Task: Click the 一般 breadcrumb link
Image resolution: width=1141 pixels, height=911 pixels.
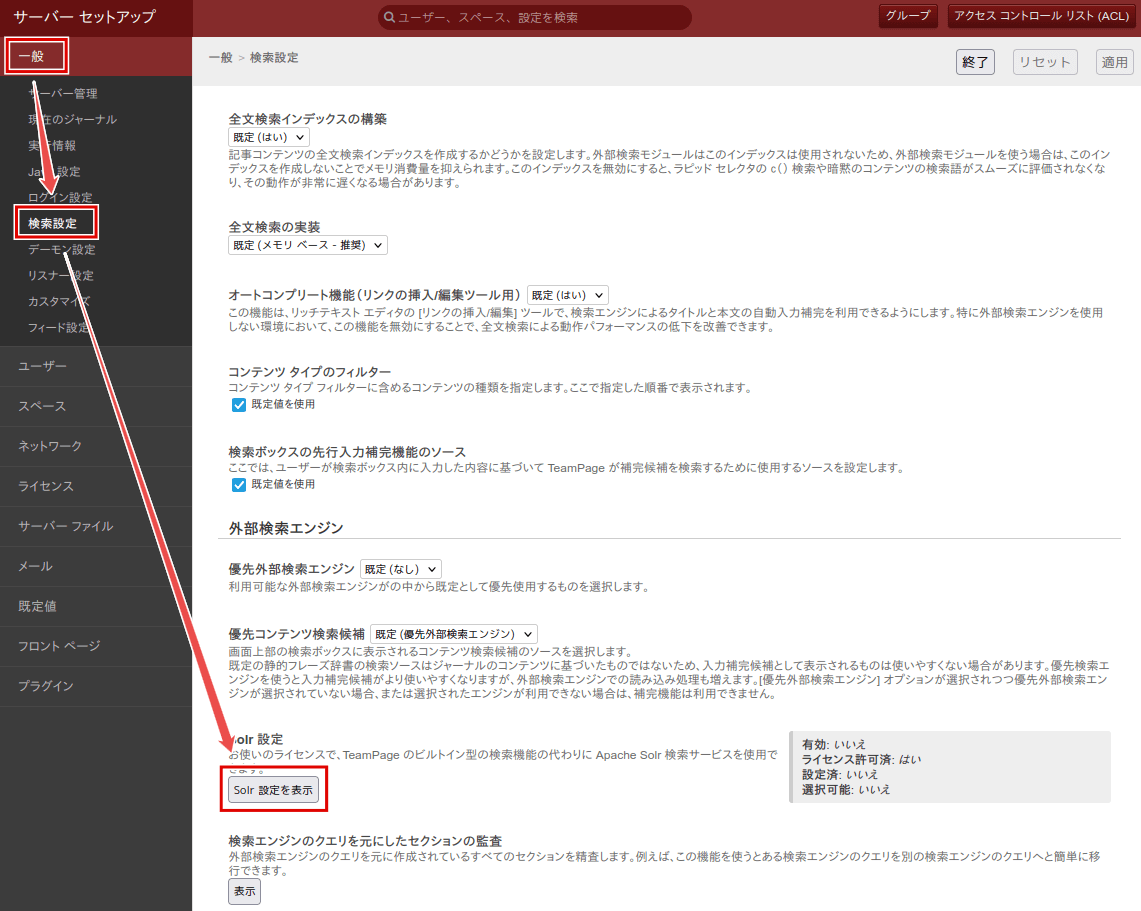Action: coord(220,57)
